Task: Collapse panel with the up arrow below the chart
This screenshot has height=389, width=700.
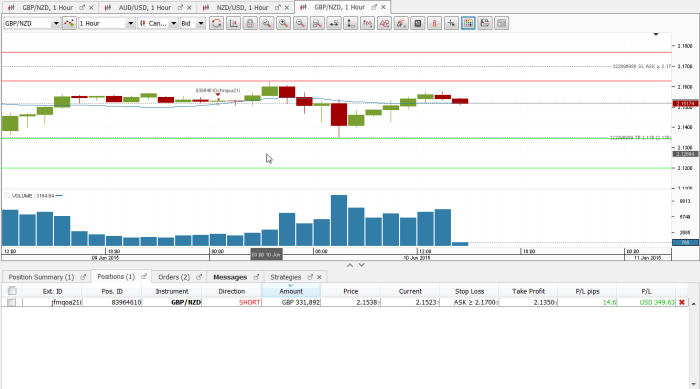Action: point(350,265)
